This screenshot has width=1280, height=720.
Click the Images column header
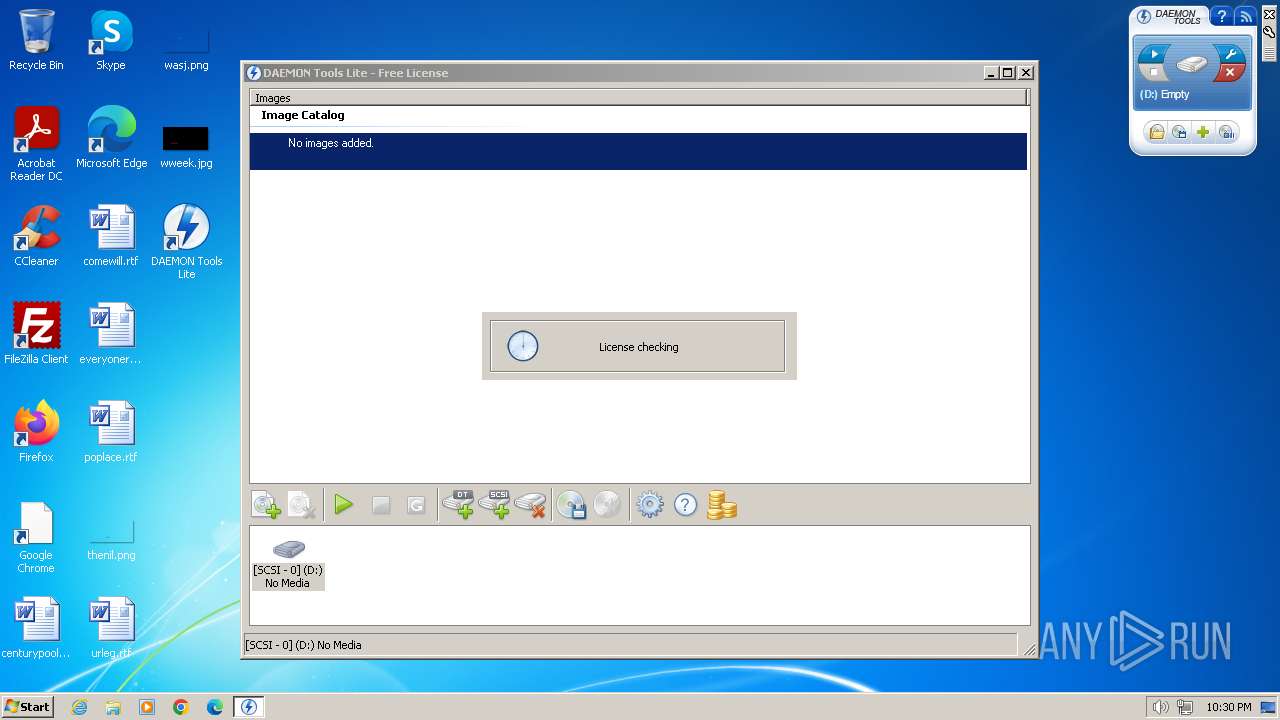(x=638, y=98)
